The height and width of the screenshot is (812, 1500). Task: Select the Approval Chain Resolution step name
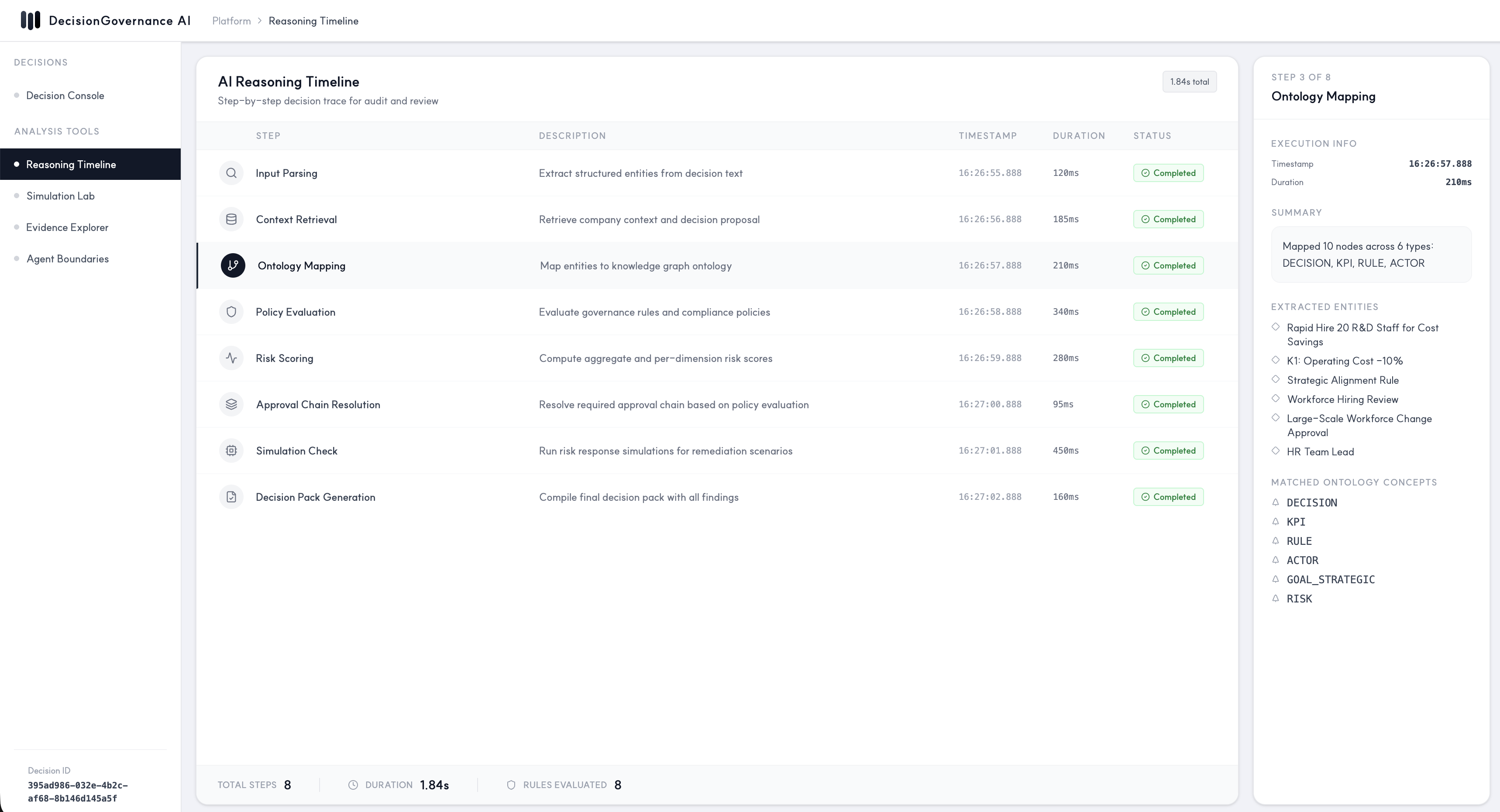pyautogui.click(x=318, y=405)
